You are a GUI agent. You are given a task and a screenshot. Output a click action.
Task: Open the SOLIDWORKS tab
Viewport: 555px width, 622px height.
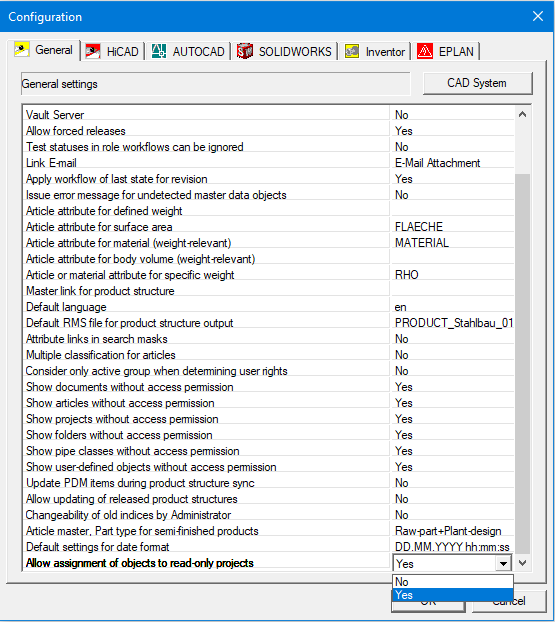point(284,52)
